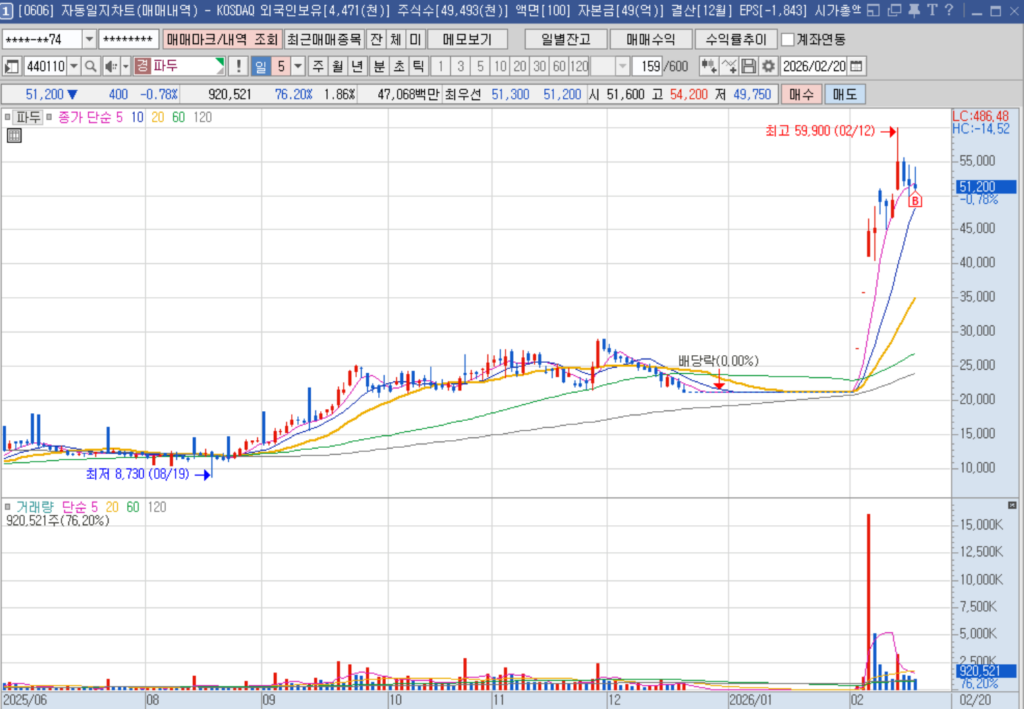Click the account password input field
This screenshot has width=1024, height=709.
click(128, 40)
